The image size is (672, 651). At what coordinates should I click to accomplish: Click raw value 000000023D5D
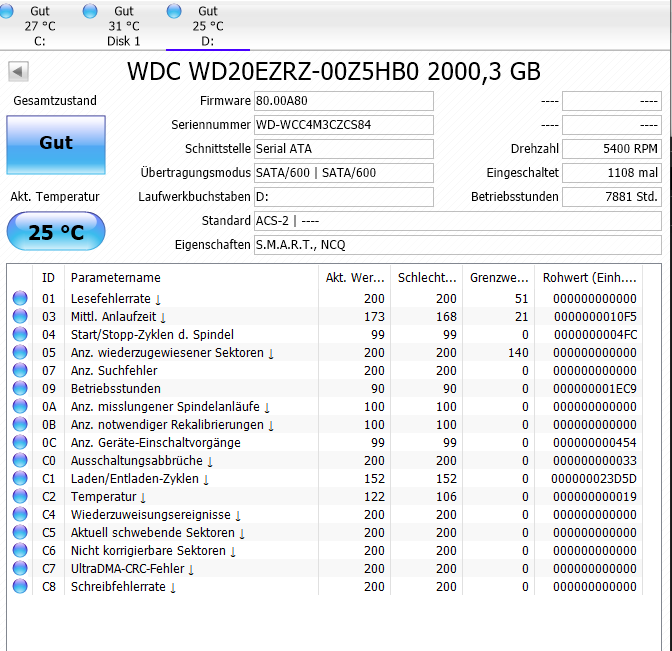click(594, 478)
